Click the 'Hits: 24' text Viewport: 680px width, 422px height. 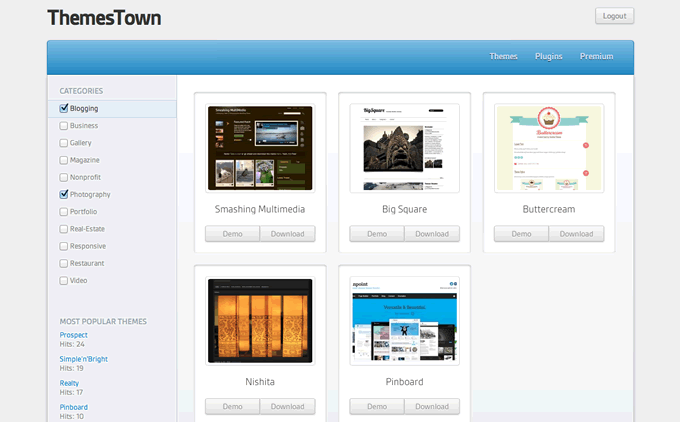(72, 344)
